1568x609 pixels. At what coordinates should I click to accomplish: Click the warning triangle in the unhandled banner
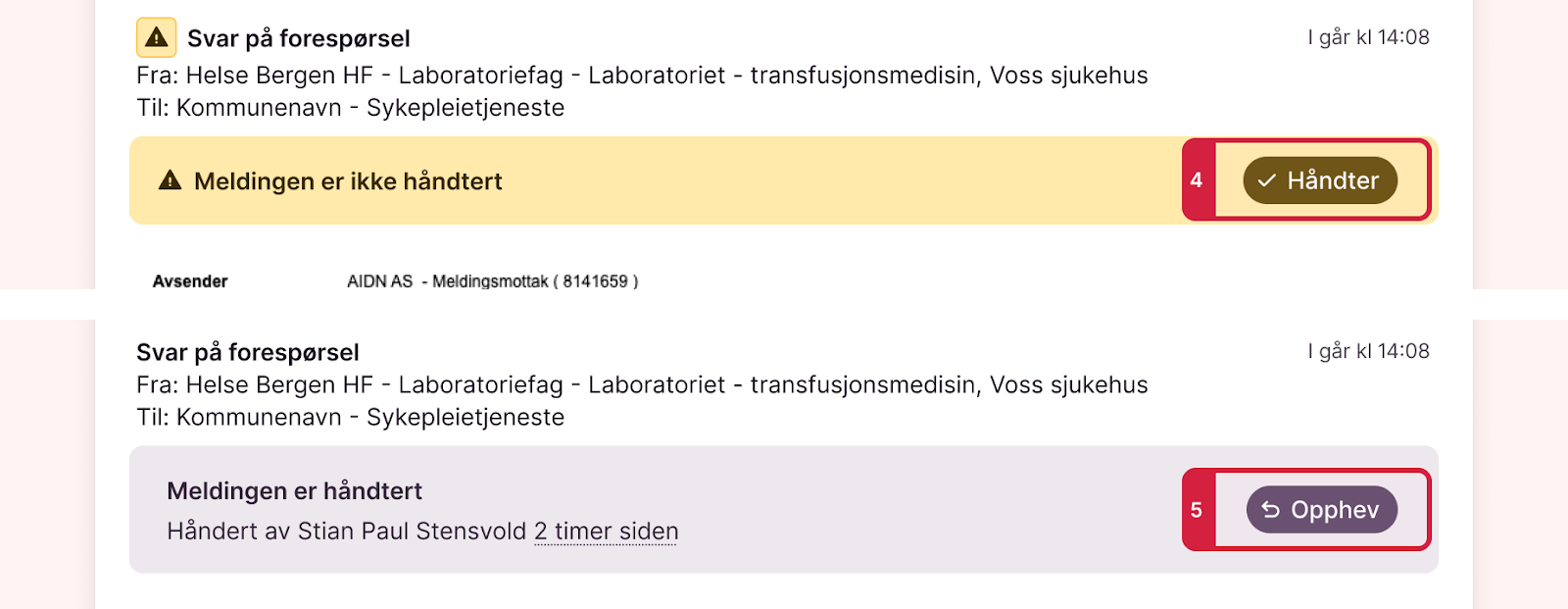pos(171,180)
